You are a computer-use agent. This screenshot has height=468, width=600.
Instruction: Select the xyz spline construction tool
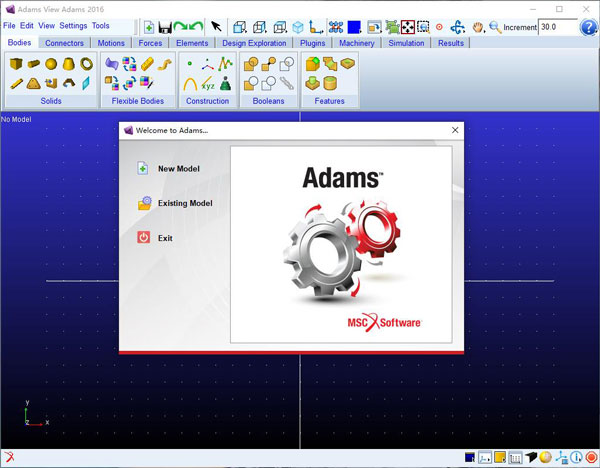208,83
